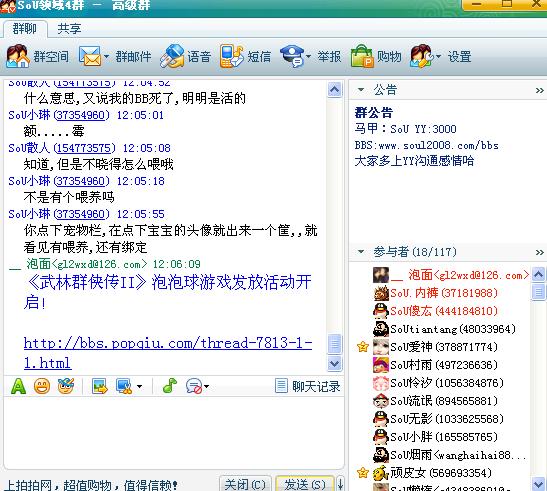Select the font style A icon

(18, 386)
